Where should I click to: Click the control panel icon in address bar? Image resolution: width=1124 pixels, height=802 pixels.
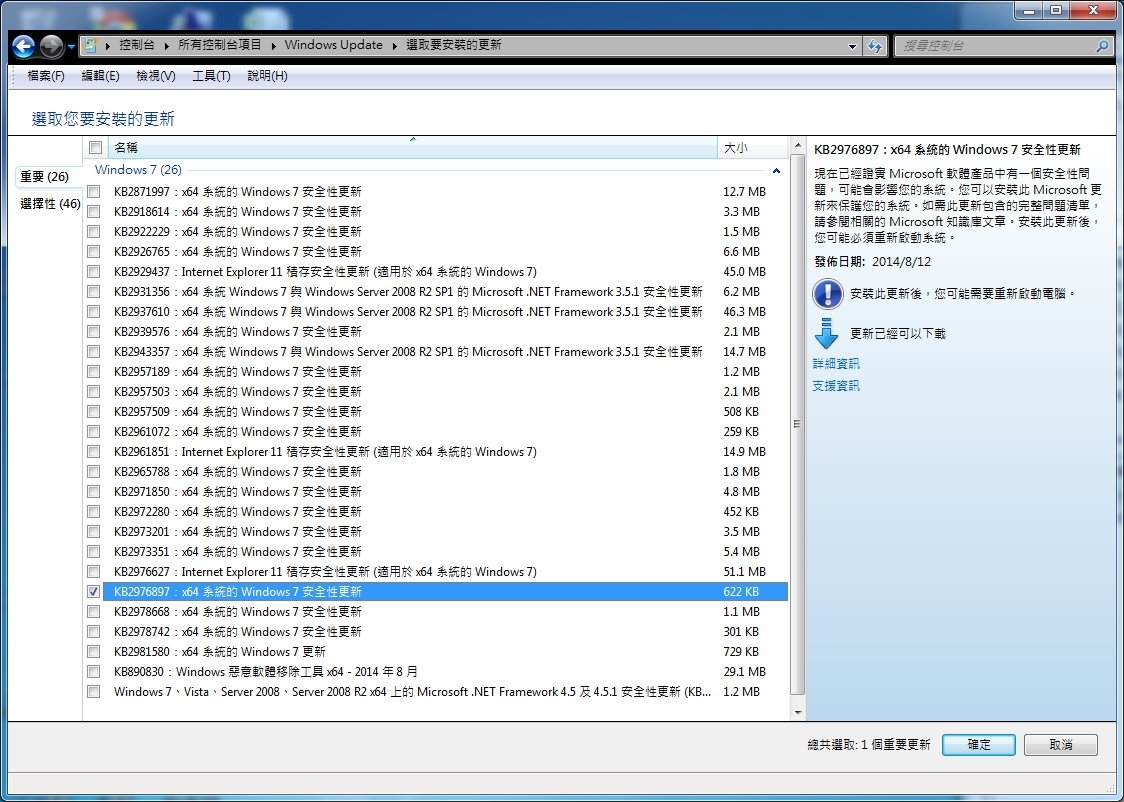pyautogui.click(x=90, y=46)
